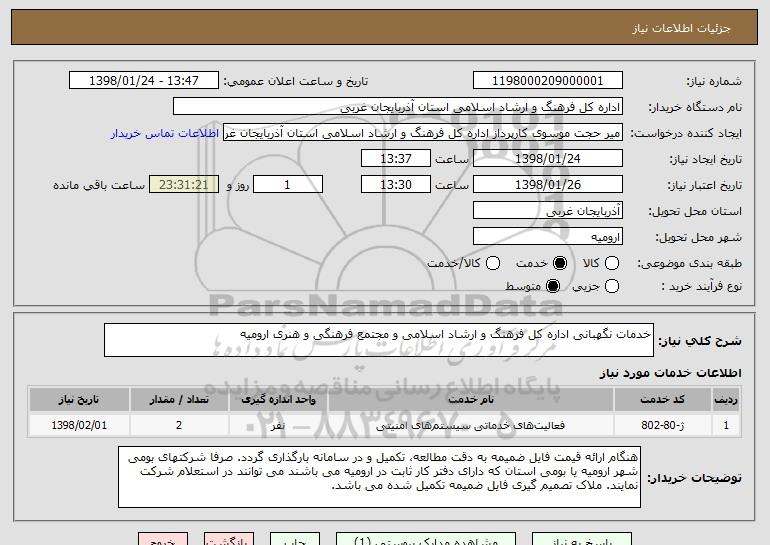Click the quantity cell showing 2
This screenshot has height=545, width=770.
click(179, 425)
